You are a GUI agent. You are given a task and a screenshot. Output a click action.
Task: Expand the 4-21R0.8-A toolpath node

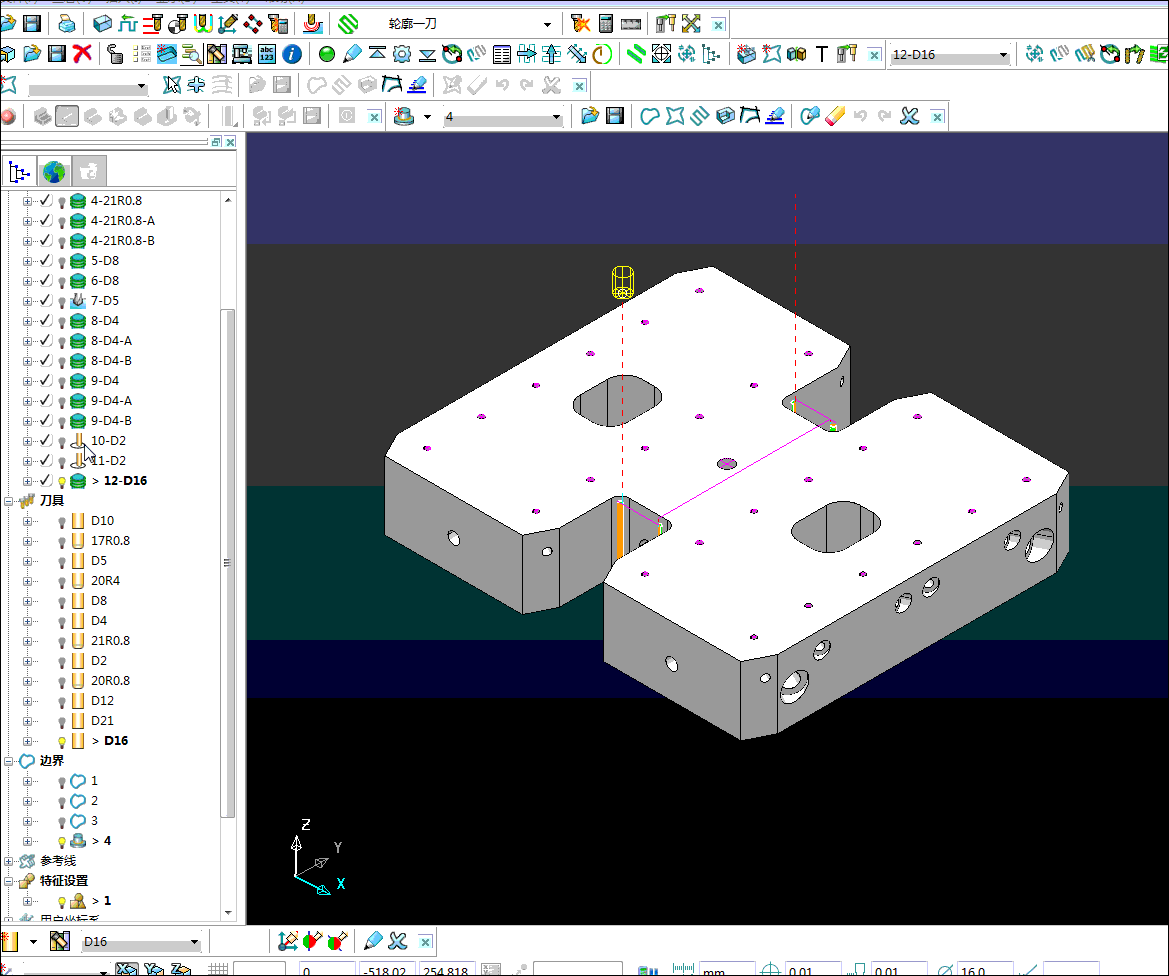click(x=27, y=221)
